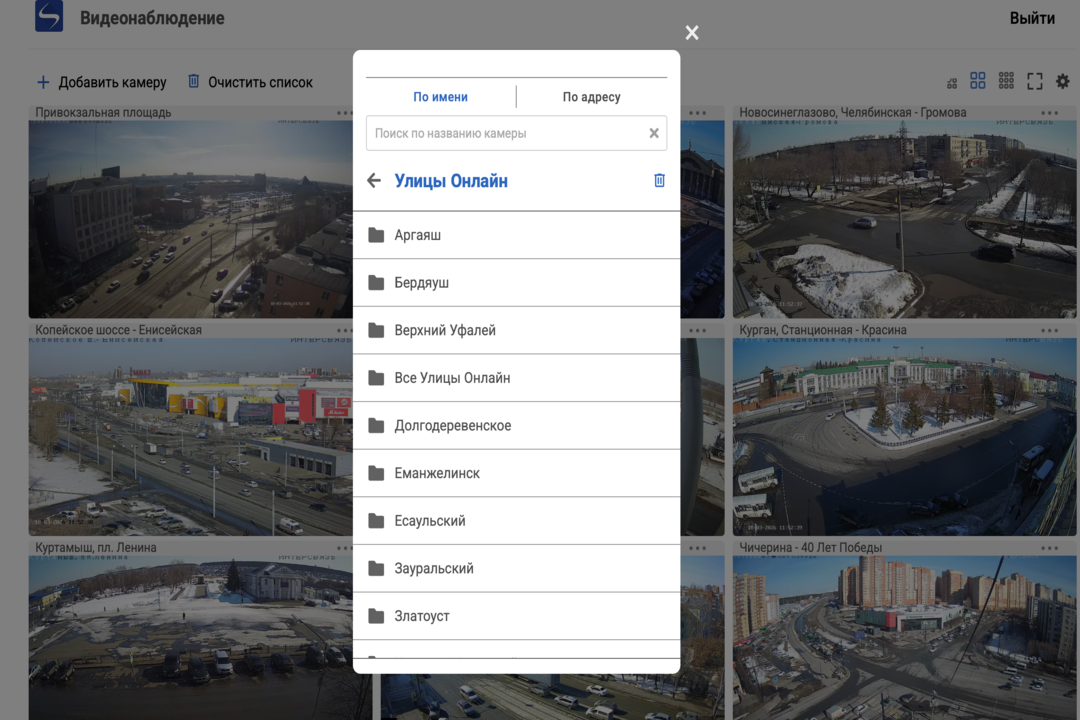This screenshot has width=1080, height=720.
Task: Open Куртамыш, пл. Ленина camera feed
Action: pos(191,638)
